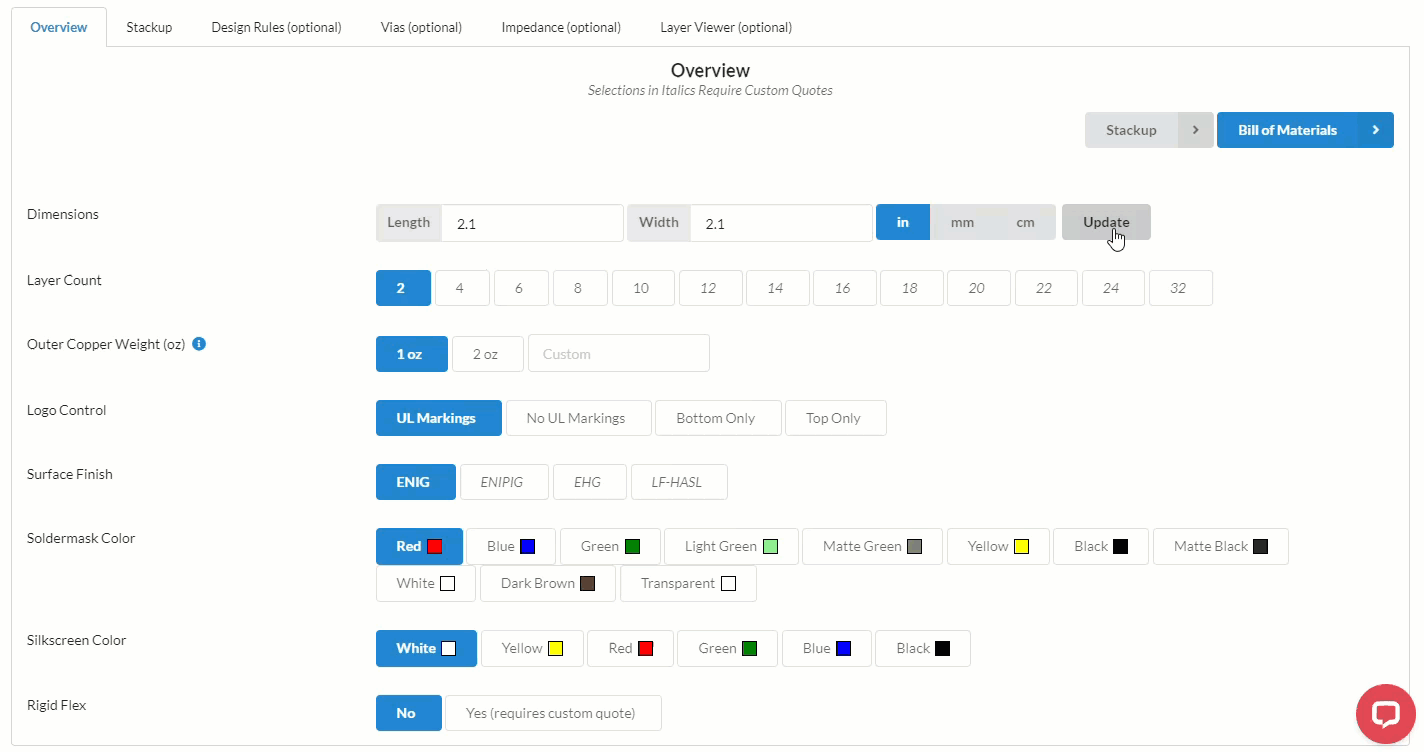Switch to the Stackup tab
Screen dimensions: 1424x752
pos(149,27)
